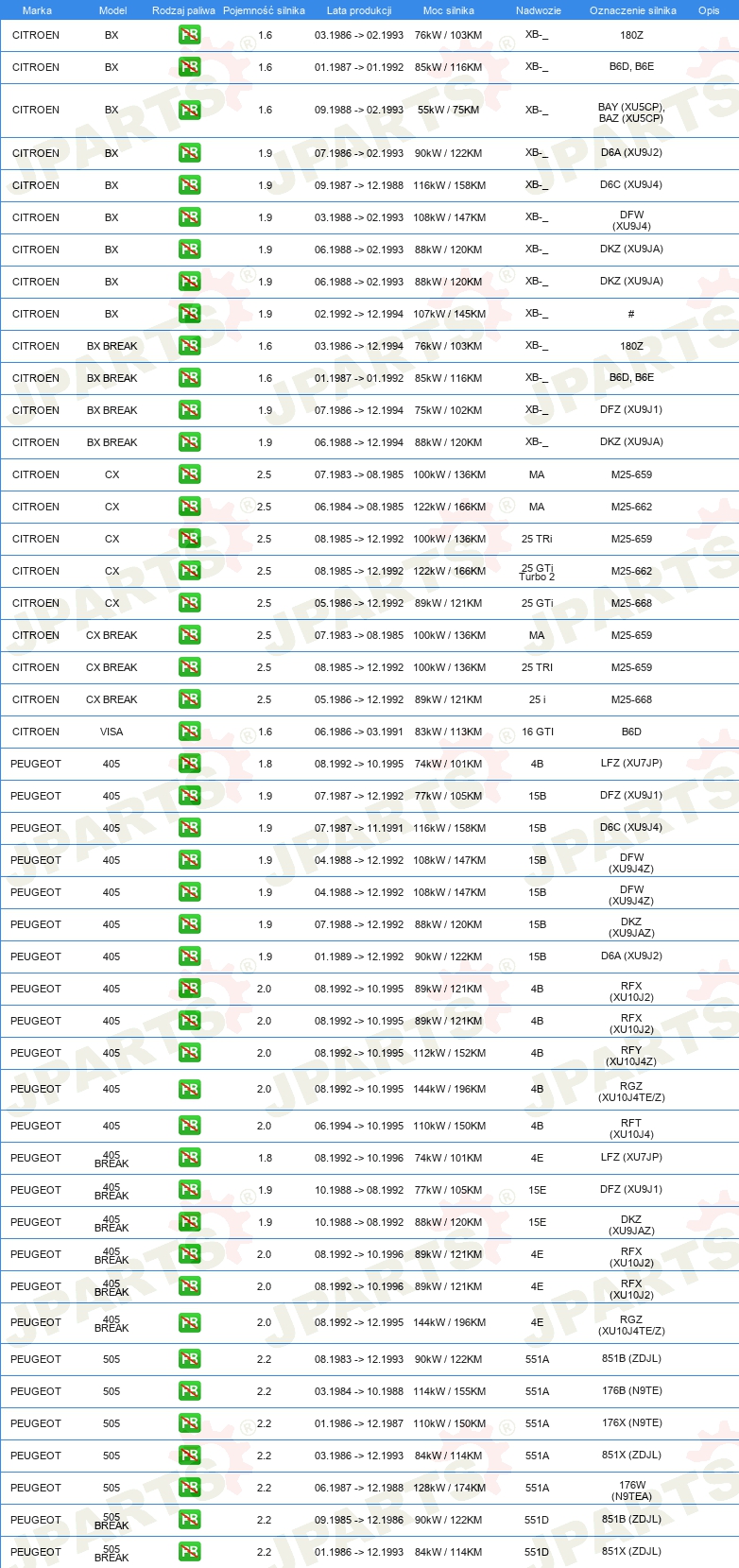Click the Pojemność silnika column header
The image size is (739, 1568).
(x=264, y=10)
